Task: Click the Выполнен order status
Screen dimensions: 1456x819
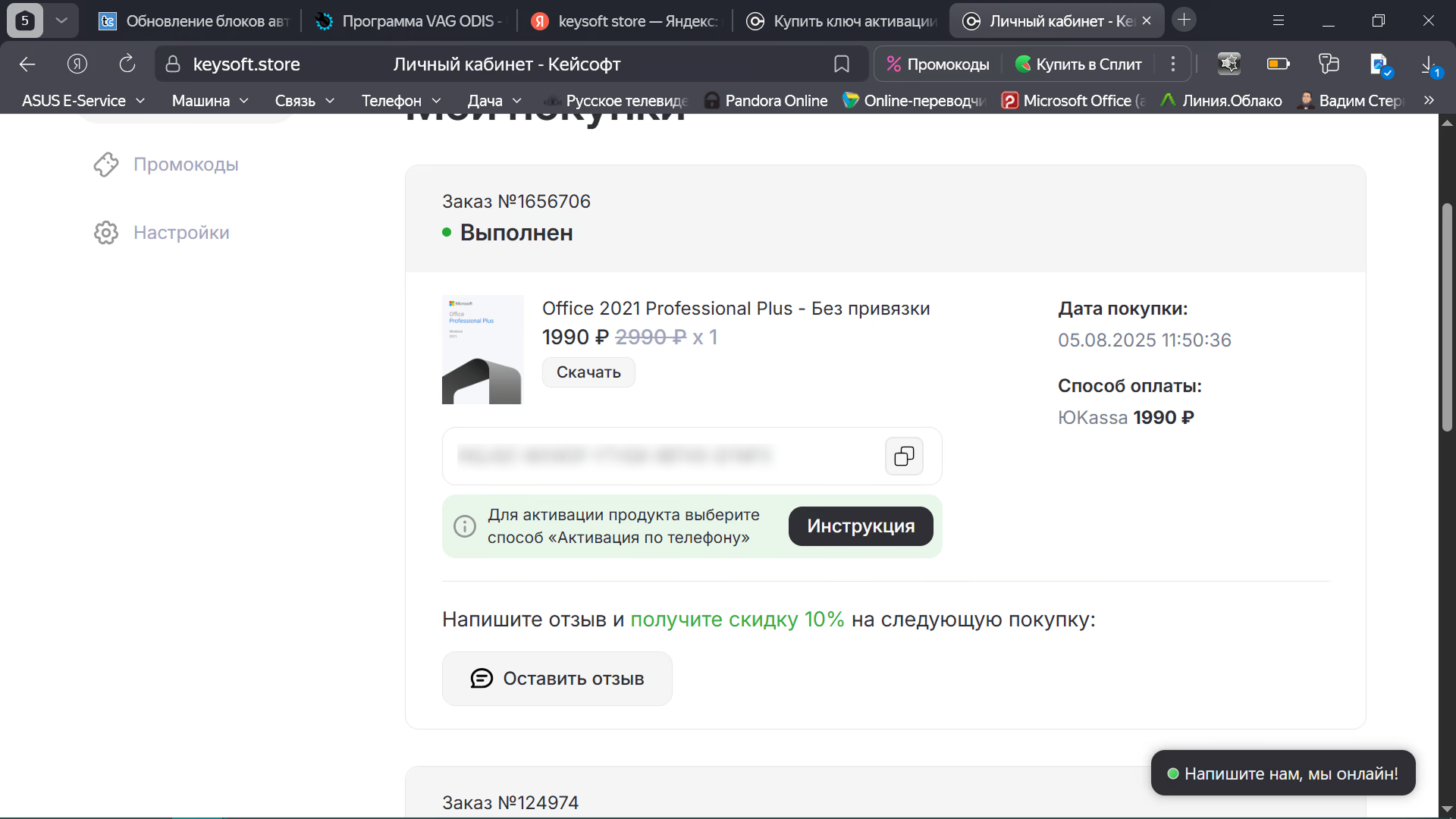Action: pos(516,233)
